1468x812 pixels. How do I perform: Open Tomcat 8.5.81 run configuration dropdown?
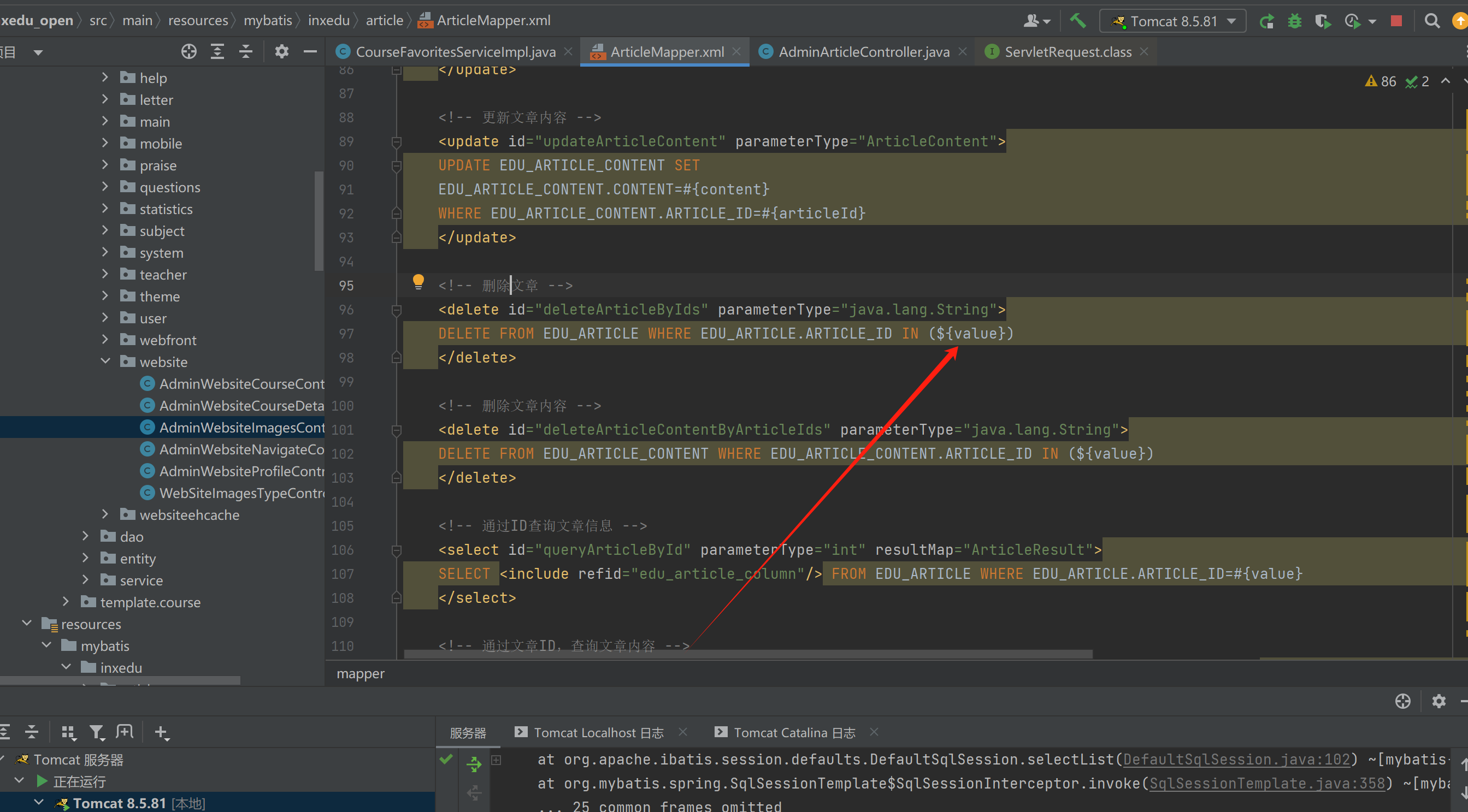click(x=1173, y=22)
